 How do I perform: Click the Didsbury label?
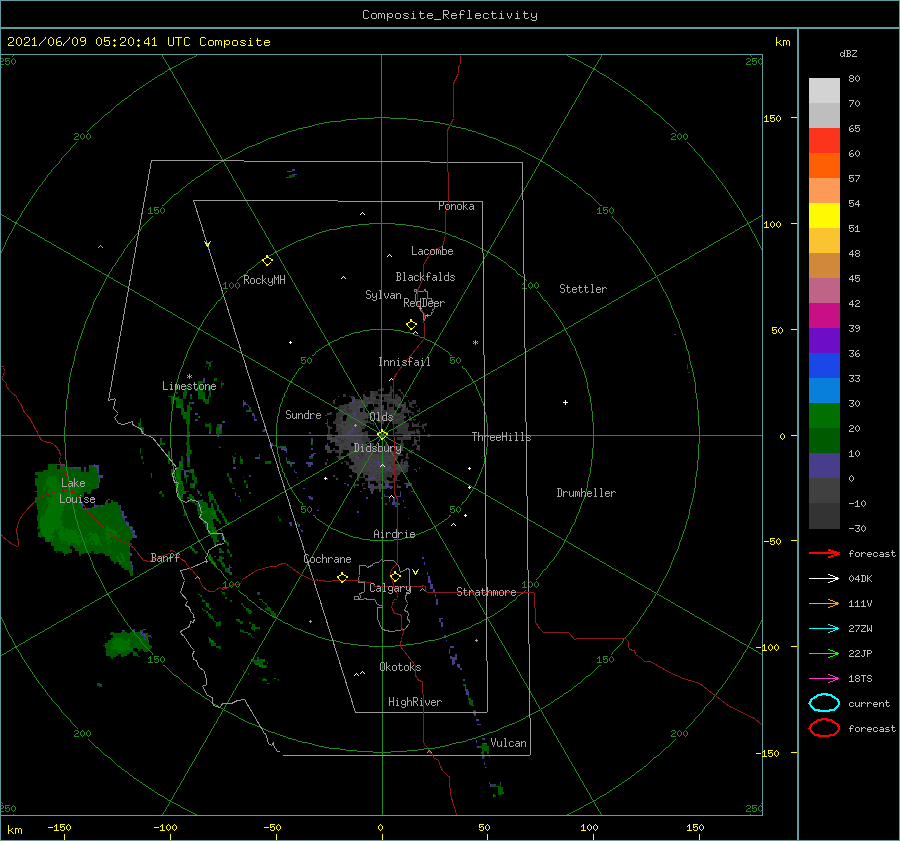coord(378,448)
